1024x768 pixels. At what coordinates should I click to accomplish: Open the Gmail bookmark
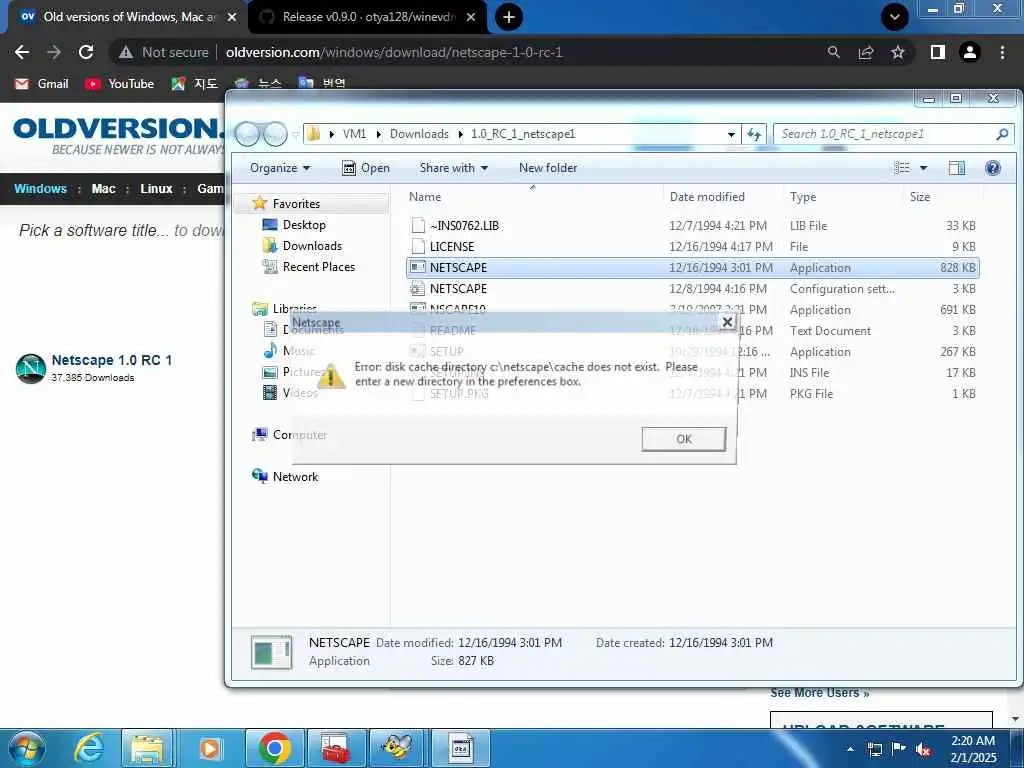click(x=42, y=84)
